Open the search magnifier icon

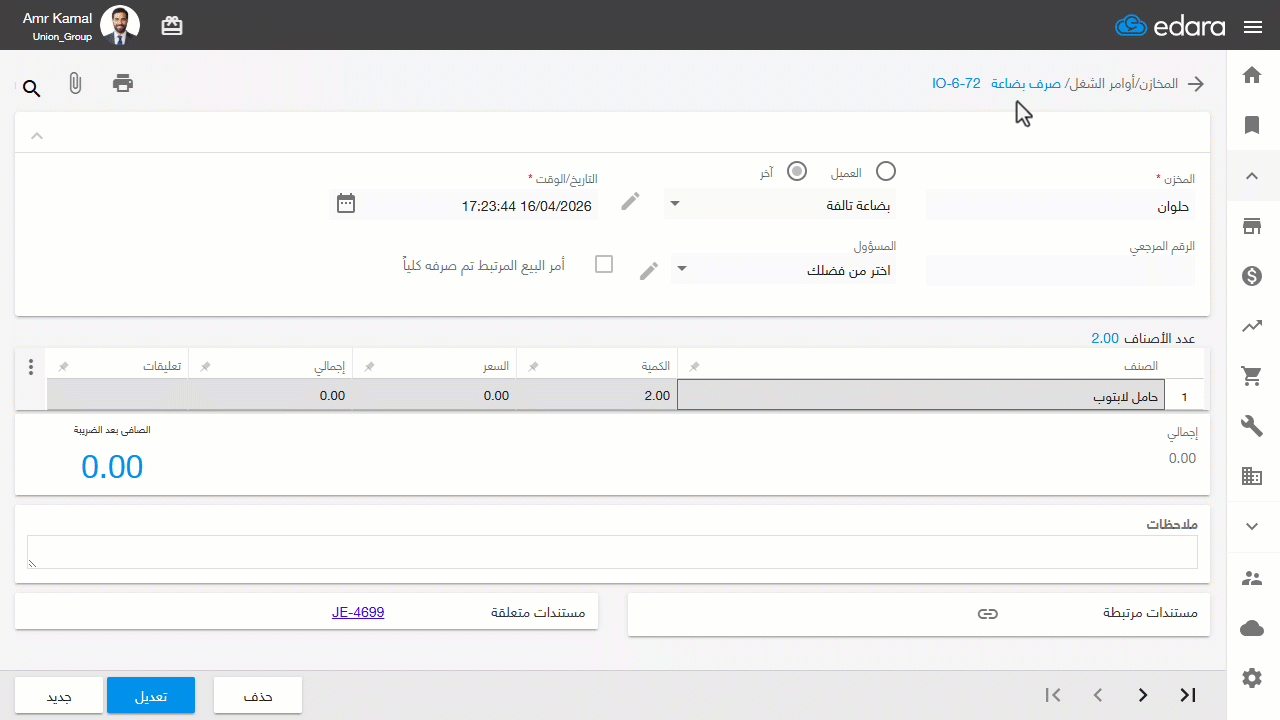(x=32, y=89)
